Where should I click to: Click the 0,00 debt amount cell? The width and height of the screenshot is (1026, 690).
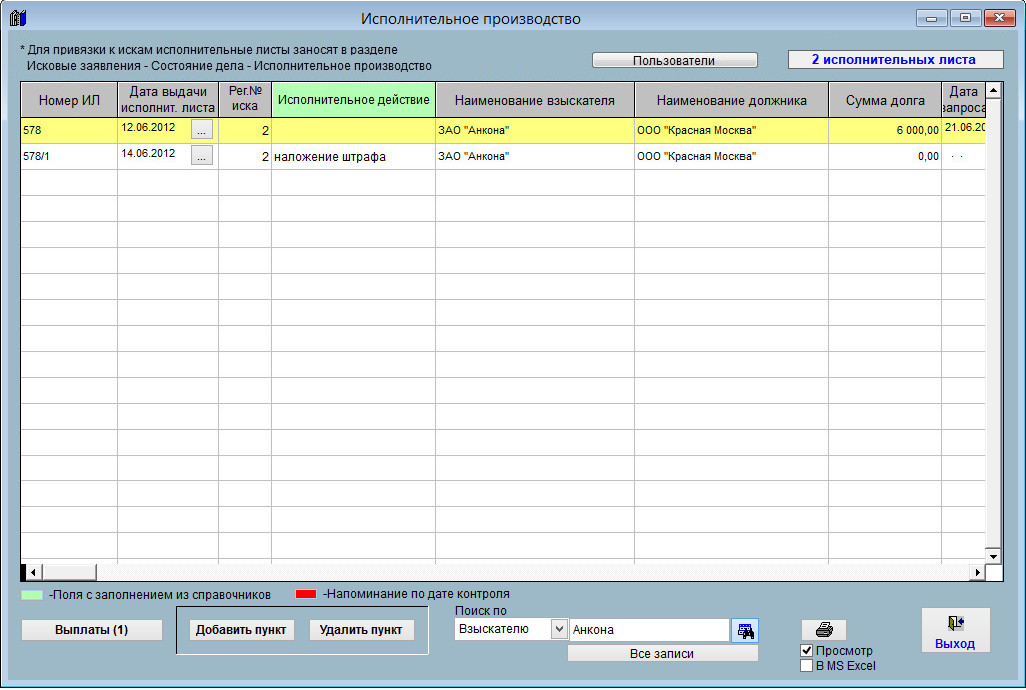tap(885, 156)
